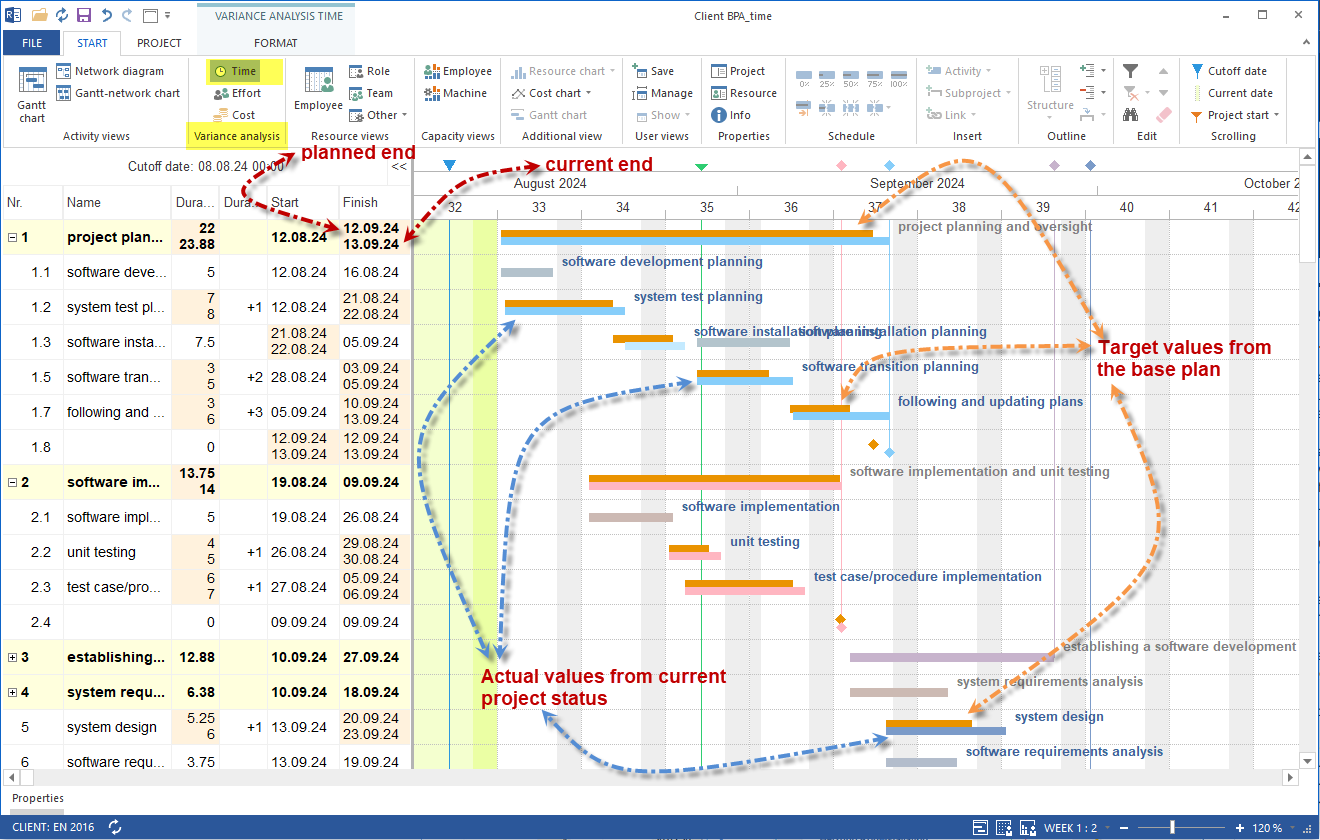Collapse the table using << button
The height and width of the screenshot is (840, 1320).
[399, 167]
